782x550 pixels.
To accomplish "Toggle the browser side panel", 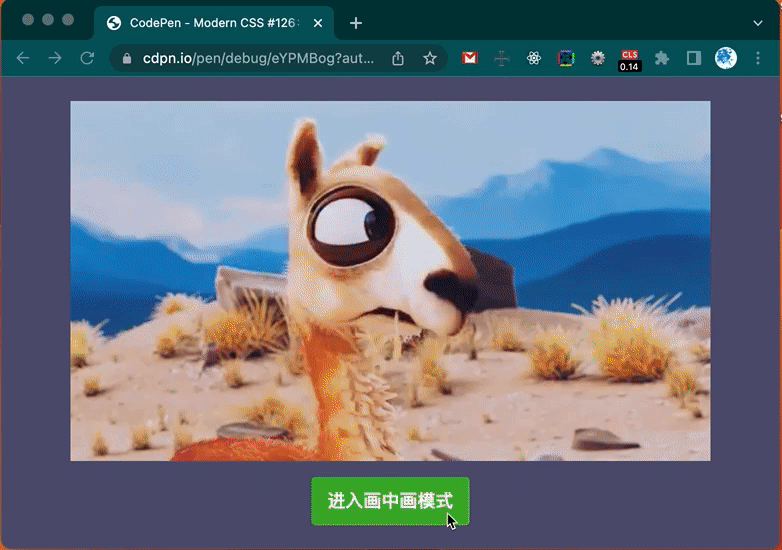I will pos(694,58).
